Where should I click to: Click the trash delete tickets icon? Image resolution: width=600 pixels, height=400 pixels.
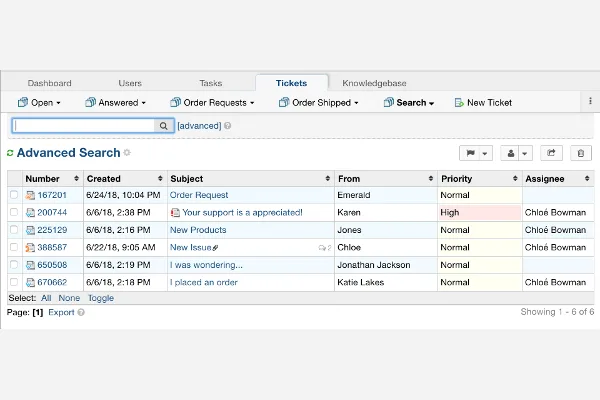point(580,153)
